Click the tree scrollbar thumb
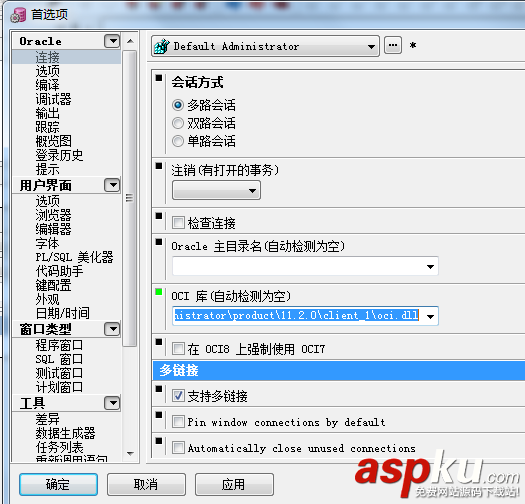 coord(130,198)
